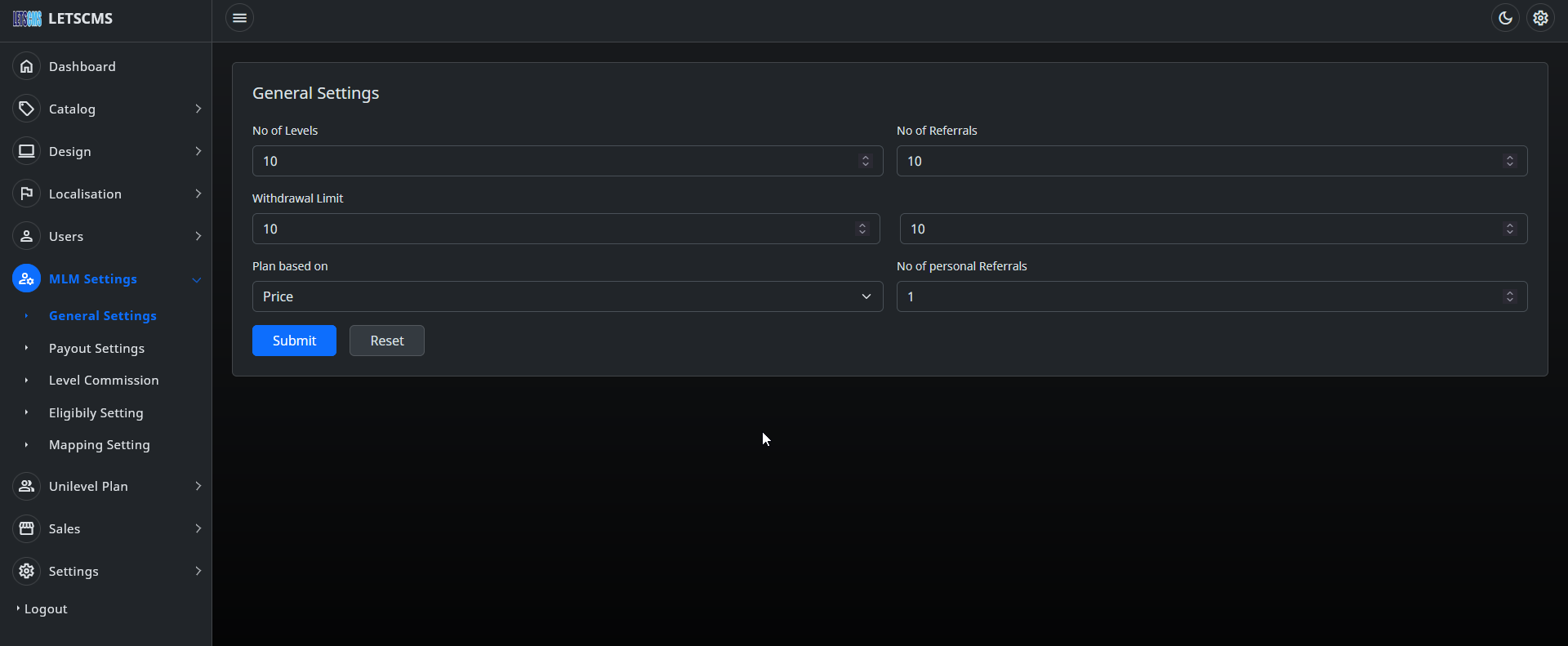Screen dimensions: 1568x646
Task: Toggle dark mode with the moon icon
Action: coord(1505,18)
